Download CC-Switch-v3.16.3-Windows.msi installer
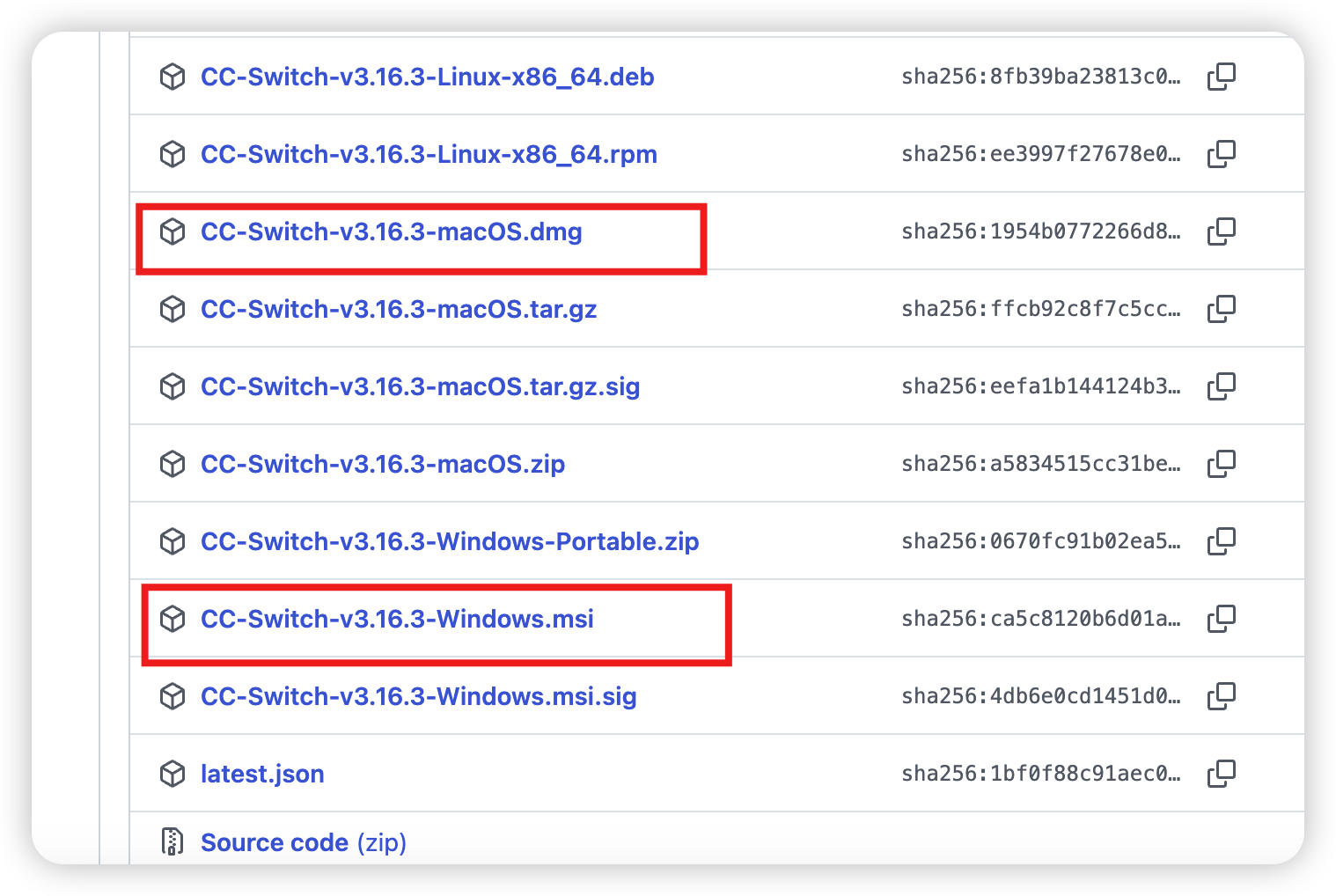1336x896 pixels. (397, 620)
